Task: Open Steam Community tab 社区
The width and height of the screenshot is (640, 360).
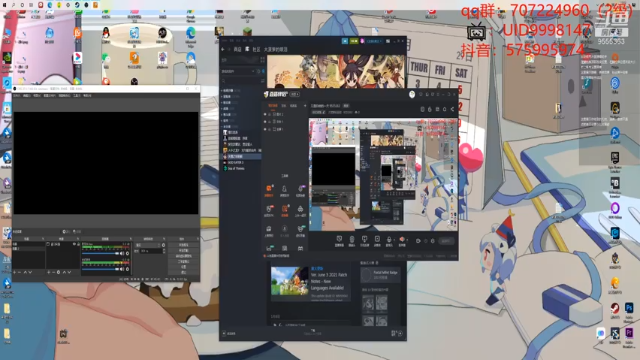Action: point(256,49)
